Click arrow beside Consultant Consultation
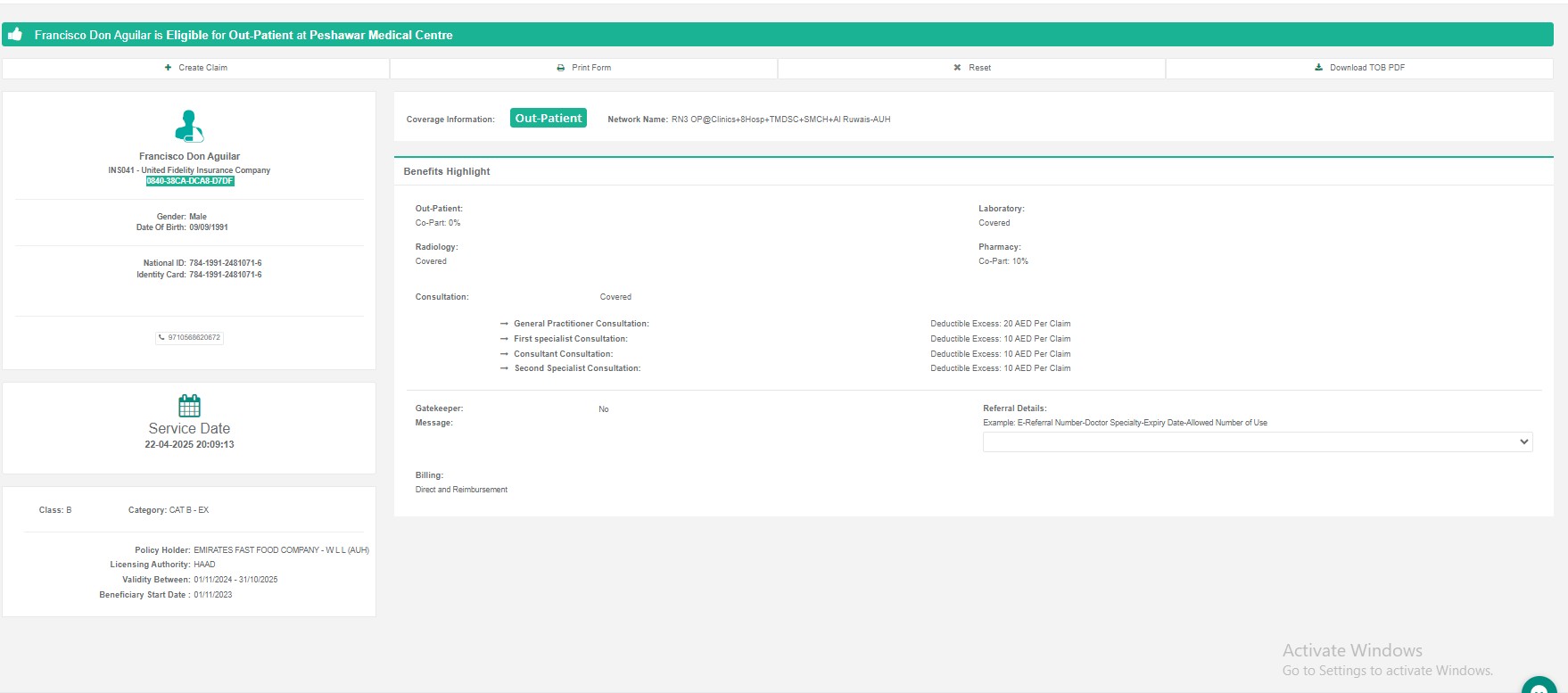Screen dimensions: 1568x693 (504, 354)
